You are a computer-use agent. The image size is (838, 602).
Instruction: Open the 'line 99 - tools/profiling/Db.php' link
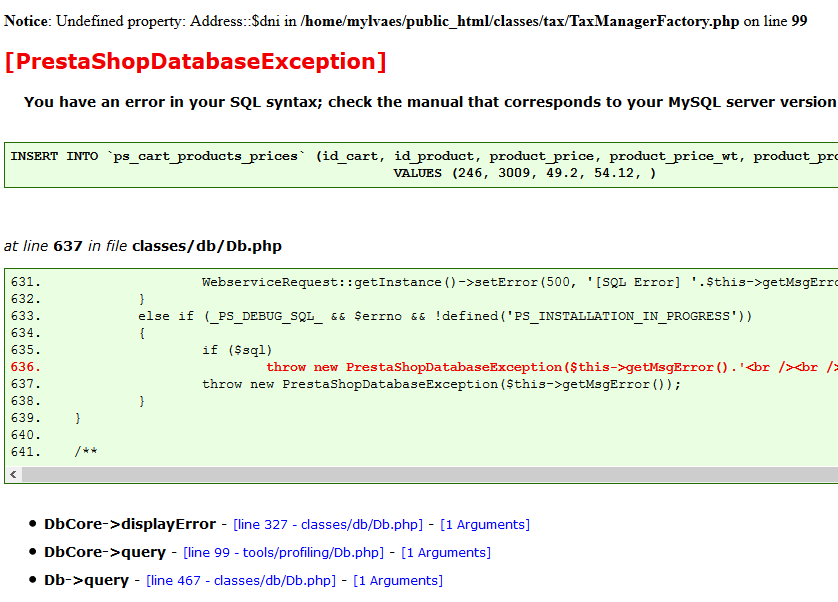tap(284, 552)
